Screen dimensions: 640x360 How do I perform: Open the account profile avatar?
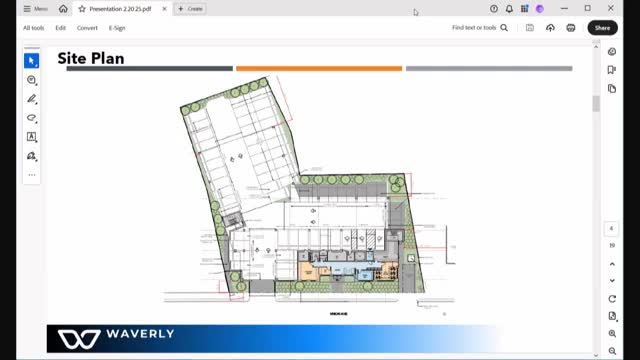click(x=540, y=9)
